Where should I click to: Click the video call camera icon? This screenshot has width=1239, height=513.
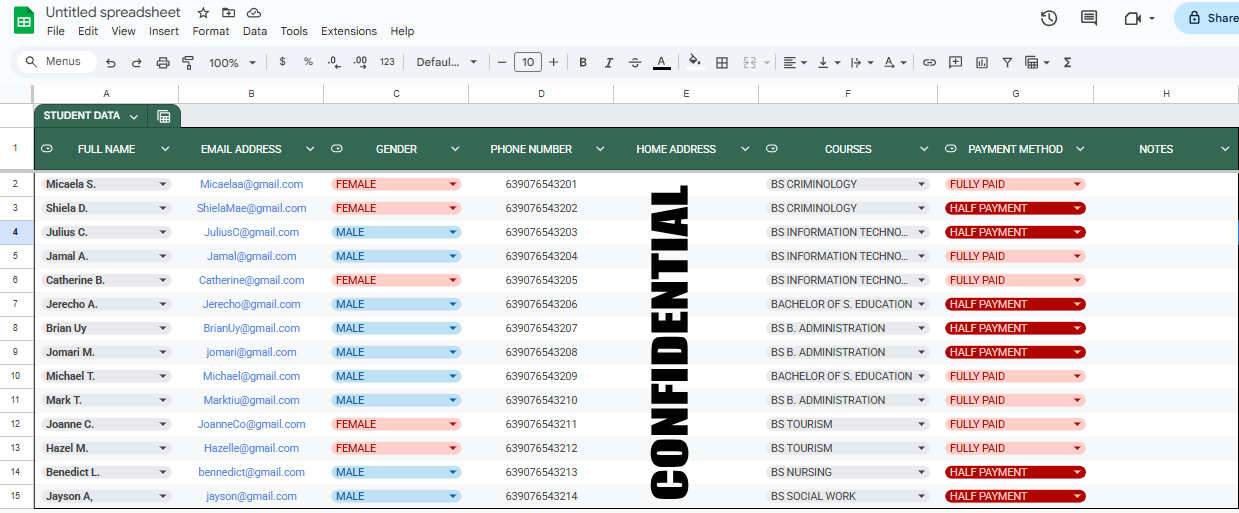coord(1132,18)
